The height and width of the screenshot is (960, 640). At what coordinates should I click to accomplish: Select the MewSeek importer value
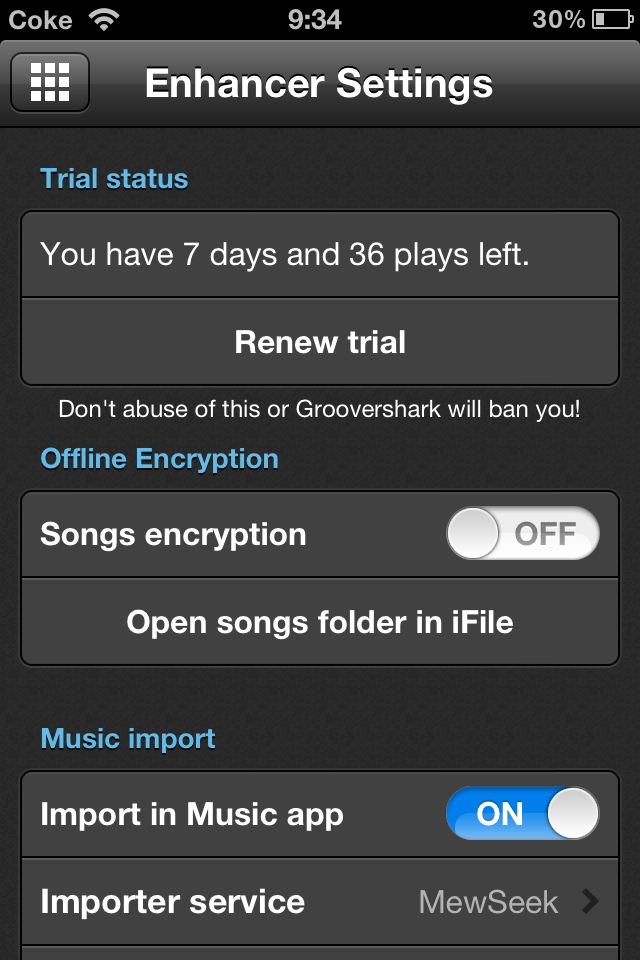[x=488, y=902]
